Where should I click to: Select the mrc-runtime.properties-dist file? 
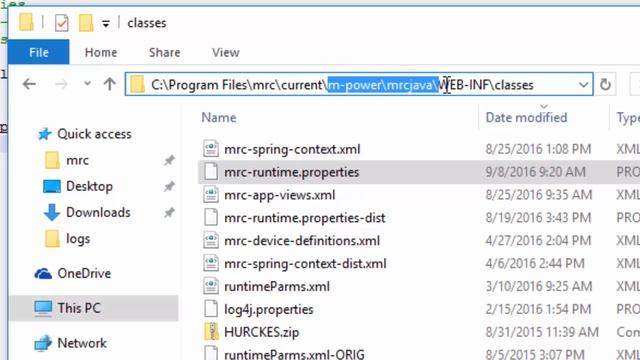[304, 218]
